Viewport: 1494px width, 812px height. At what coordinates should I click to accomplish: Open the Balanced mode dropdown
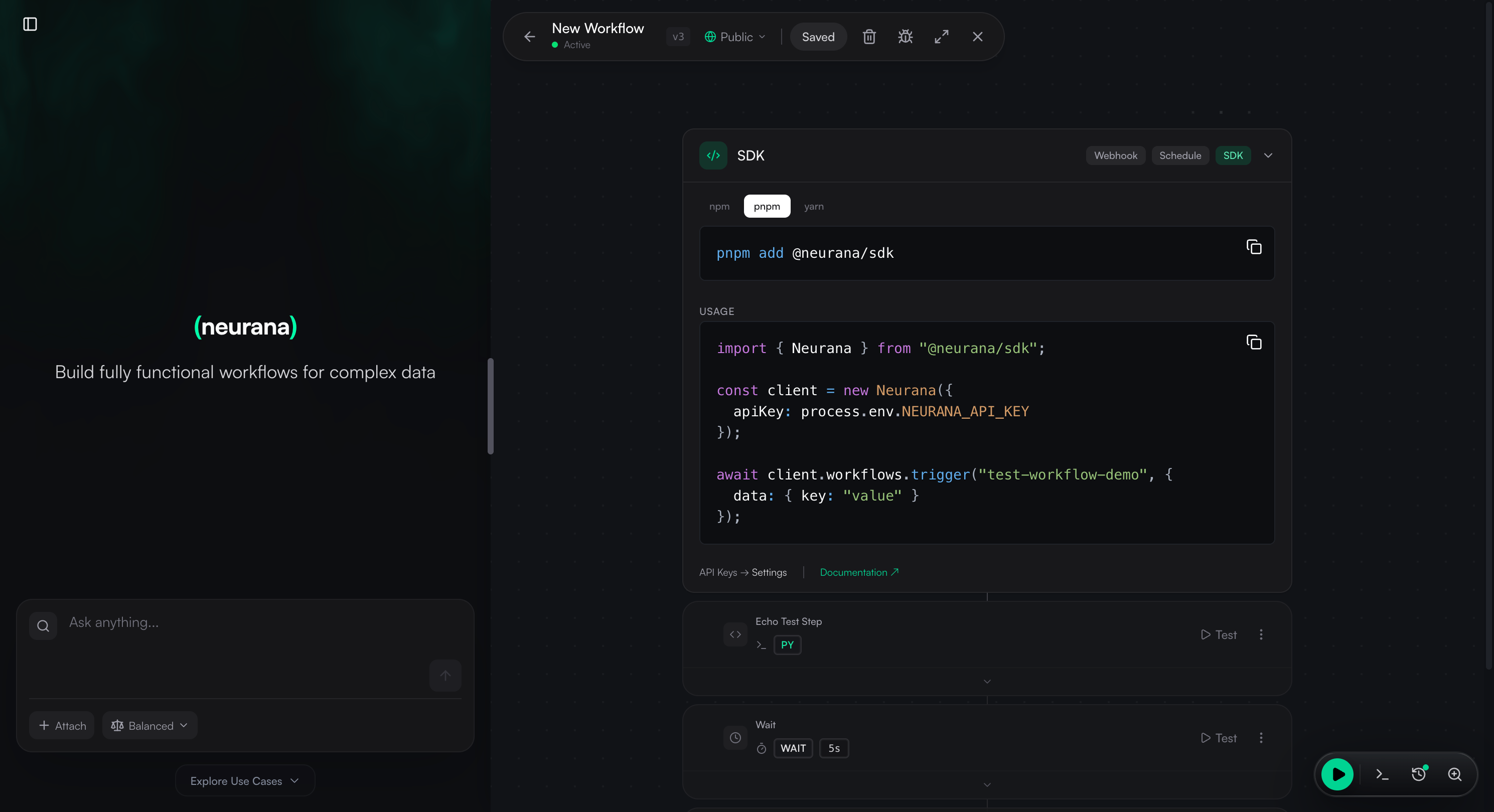[150, 726]
